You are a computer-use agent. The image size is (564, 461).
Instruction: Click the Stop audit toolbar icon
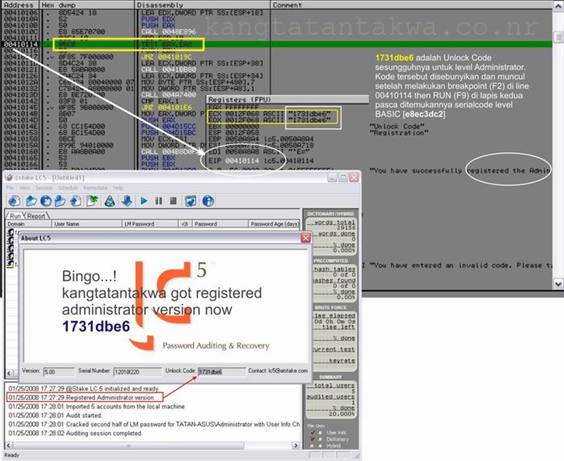(173, 201)
